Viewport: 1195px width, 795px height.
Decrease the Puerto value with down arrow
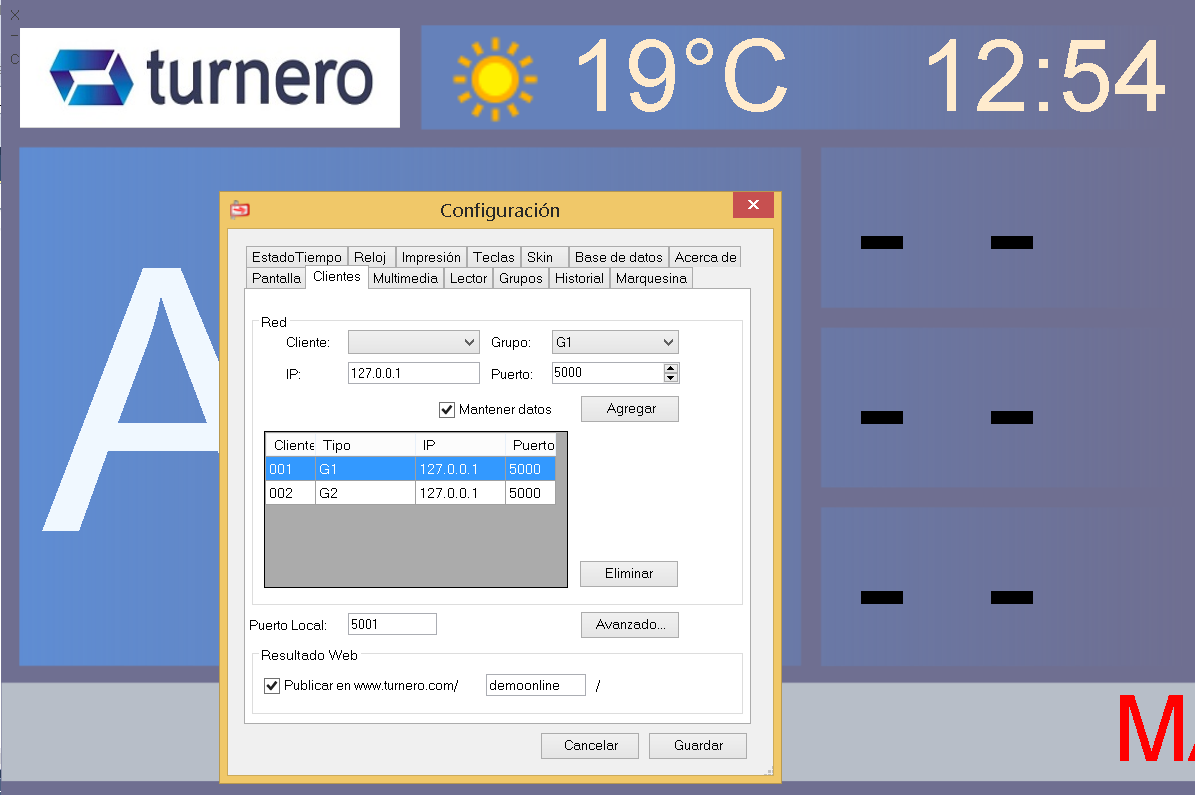(671, 378)
